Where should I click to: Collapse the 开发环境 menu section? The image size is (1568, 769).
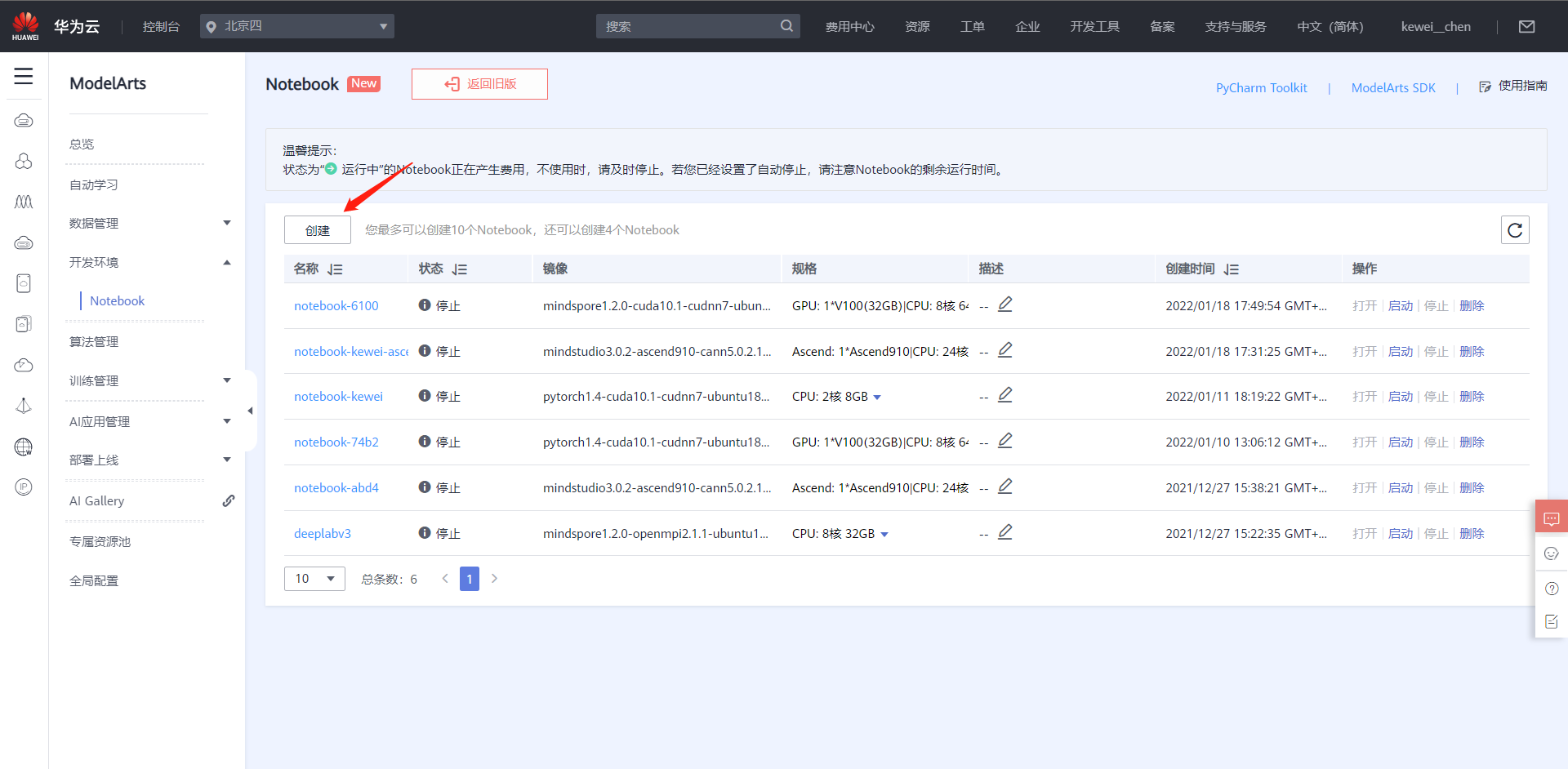227,262
